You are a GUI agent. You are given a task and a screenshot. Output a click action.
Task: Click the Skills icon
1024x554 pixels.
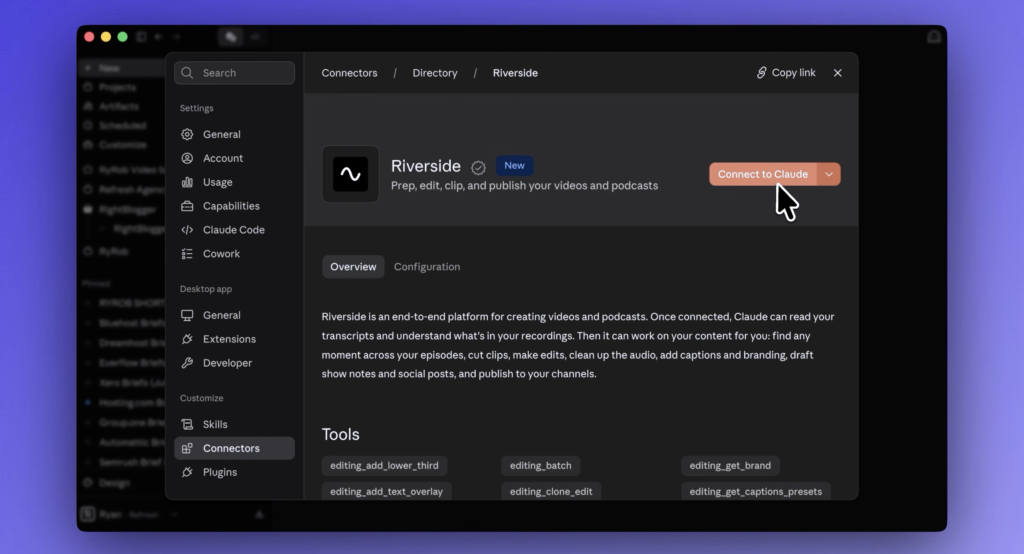(187, 424)
